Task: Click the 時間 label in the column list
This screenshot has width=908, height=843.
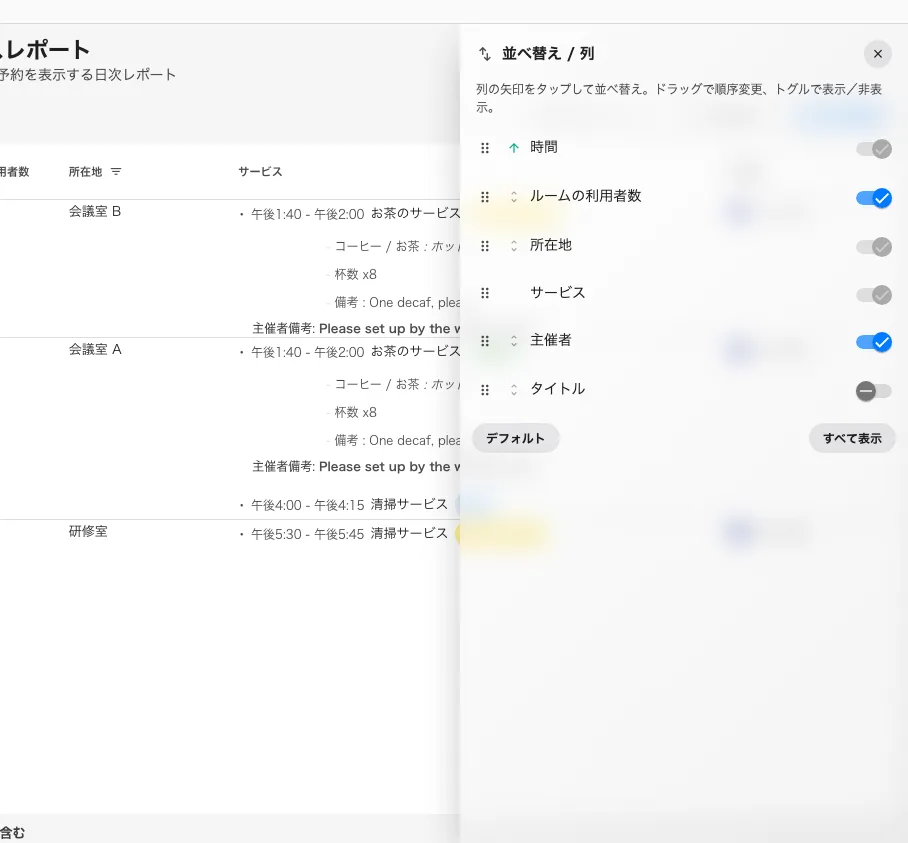Action: click(544, 147)
